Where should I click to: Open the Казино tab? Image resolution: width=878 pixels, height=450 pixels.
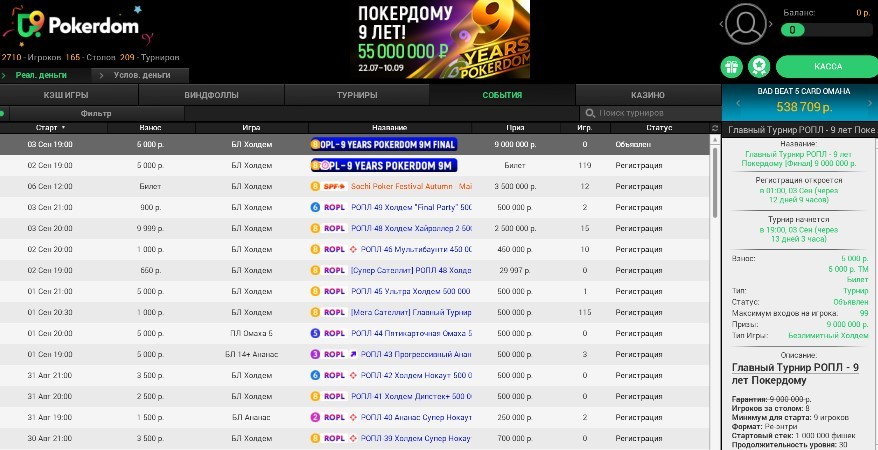click(x=647, y=95)
